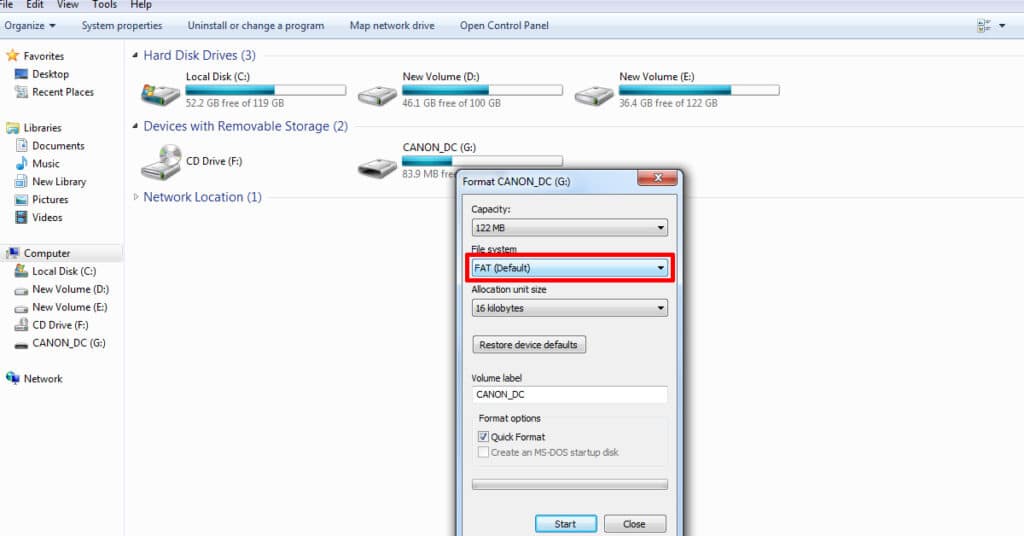Viewport: 1024px width, 536px height.
Task: Click Local Disk (C:) icon in navigation tree
Action: [x=21, y=270]
